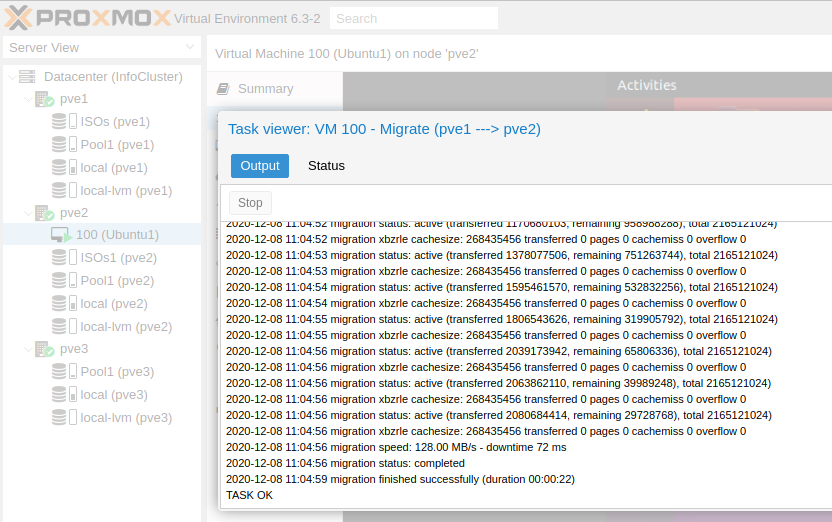832x522 pixels.
Task: Click the log line with remaining 29728768
Action: pyautogui.click(x=499, y=415)
